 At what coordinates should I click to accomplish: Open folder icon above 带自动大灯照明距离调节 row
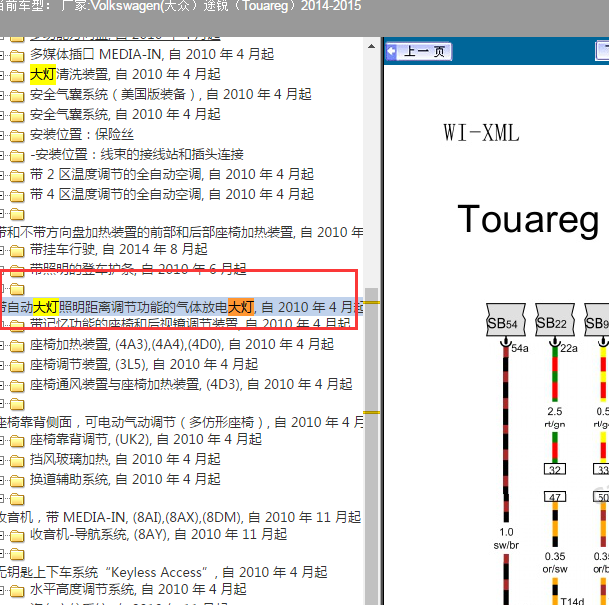click(x=17, y=289)
